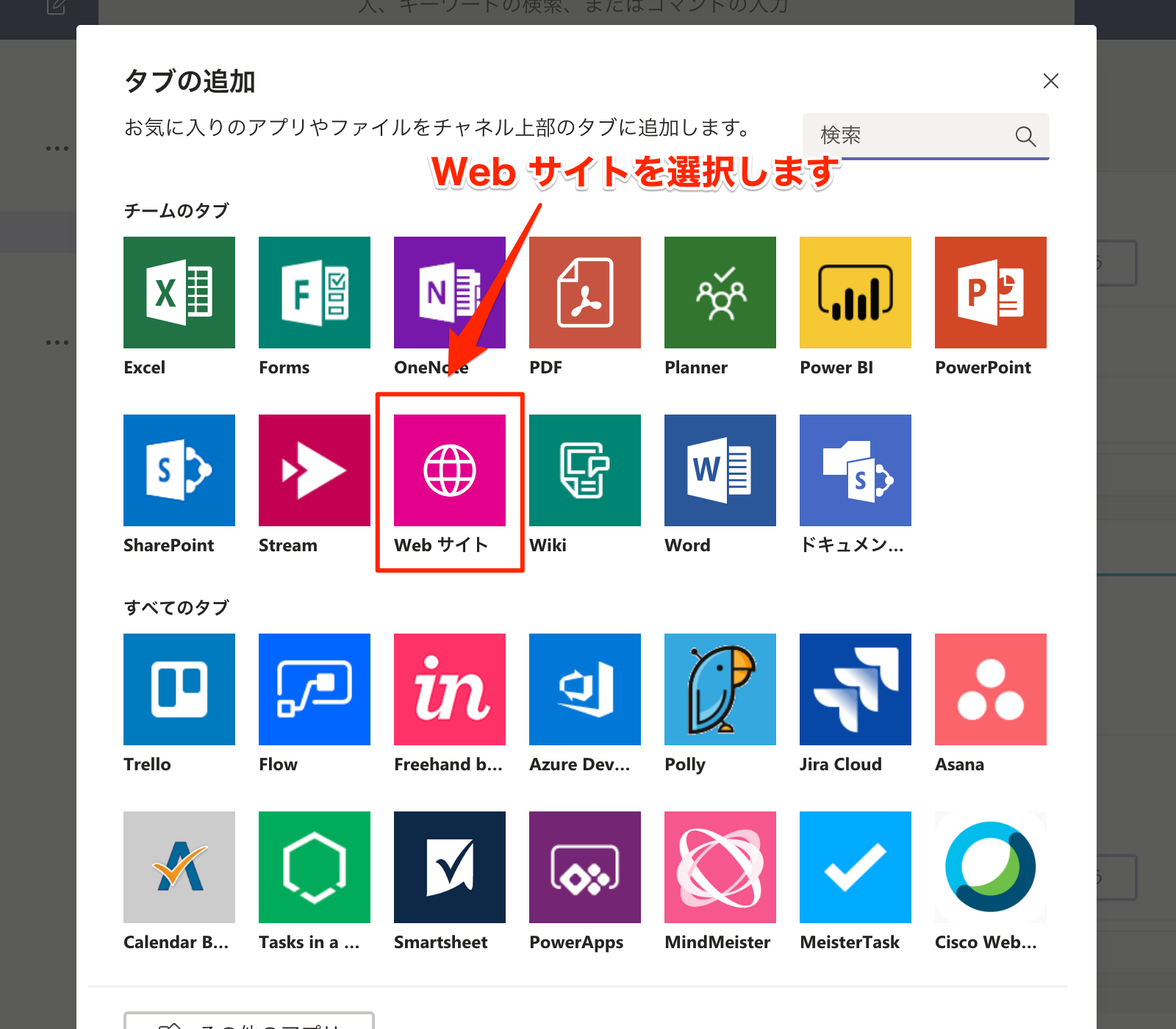Open the Cisco Webex app tile
This screenshot has width=1176, height=1029.
tap(991, 867)
